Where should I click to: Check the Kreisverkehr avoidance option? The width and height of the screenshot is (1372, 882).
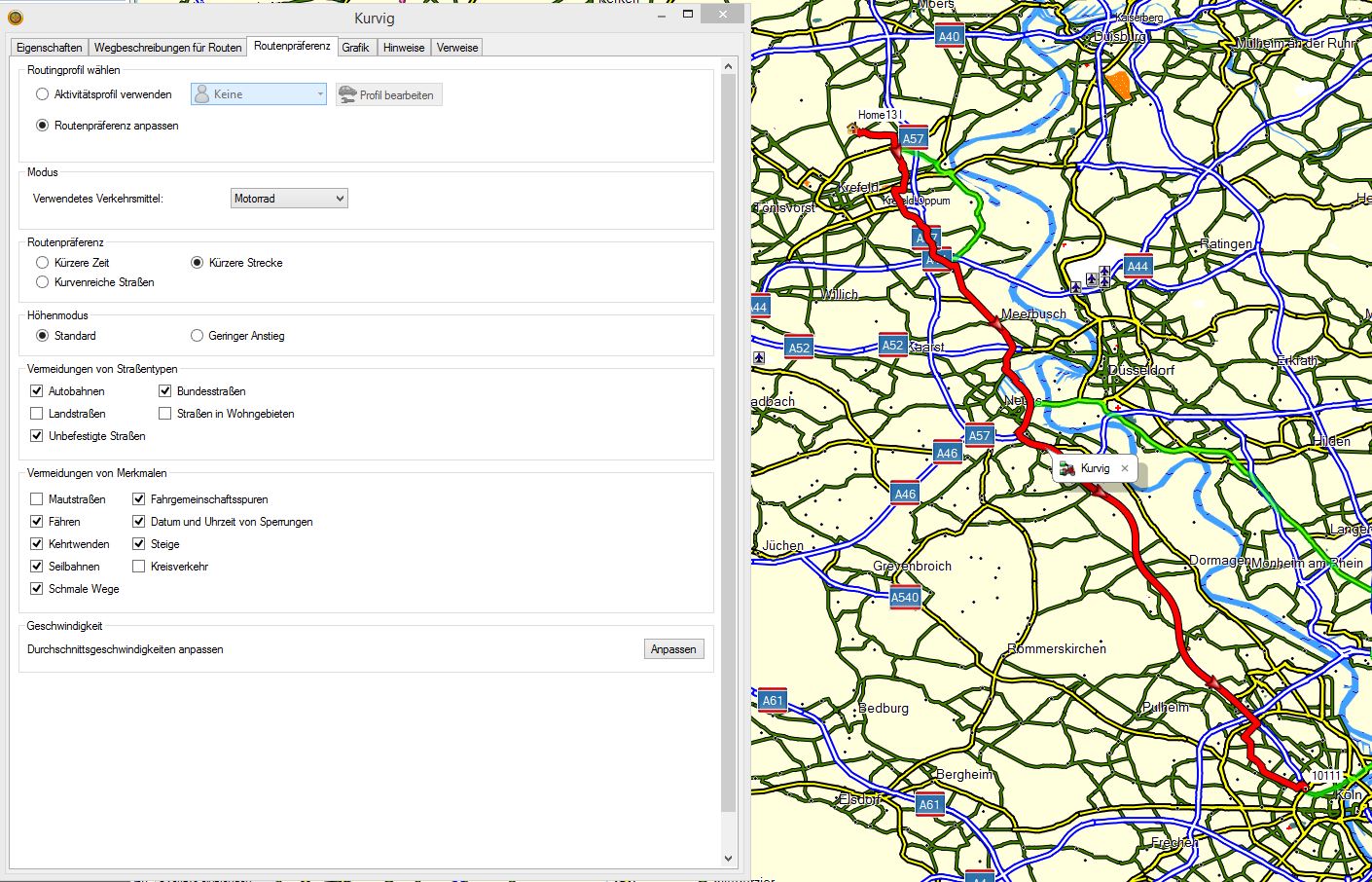139,567
